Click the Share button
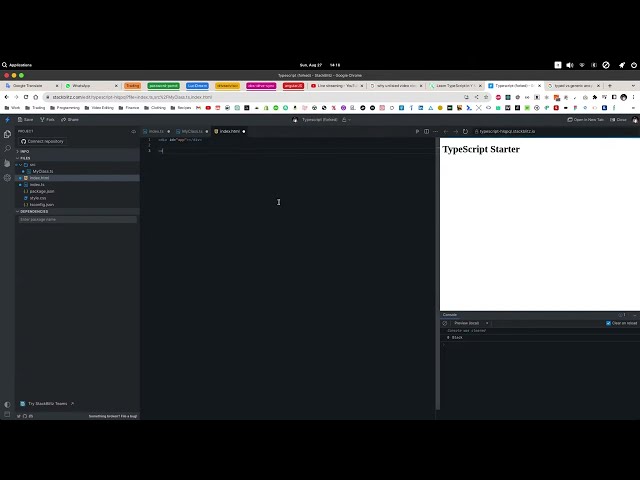Image resolution: width=640 pixels, height=480 pixels. pos(70,120)
